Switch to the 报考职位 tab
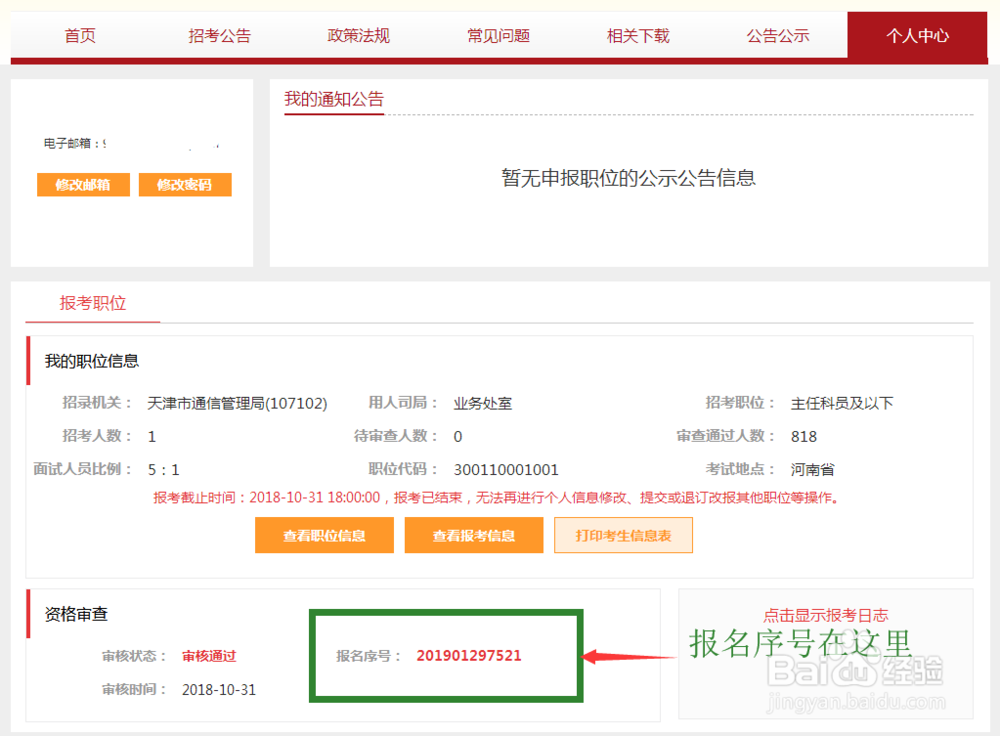The image size is (1000, 736). click(x=92, y=303)
